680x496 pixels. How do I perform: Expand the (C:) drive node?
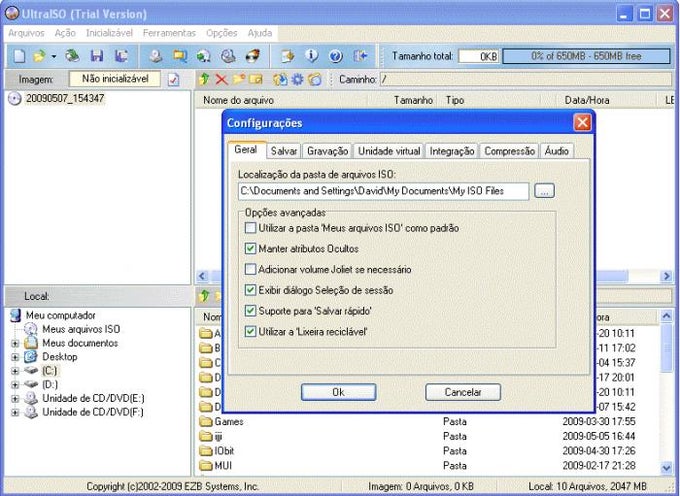[15, 371]
